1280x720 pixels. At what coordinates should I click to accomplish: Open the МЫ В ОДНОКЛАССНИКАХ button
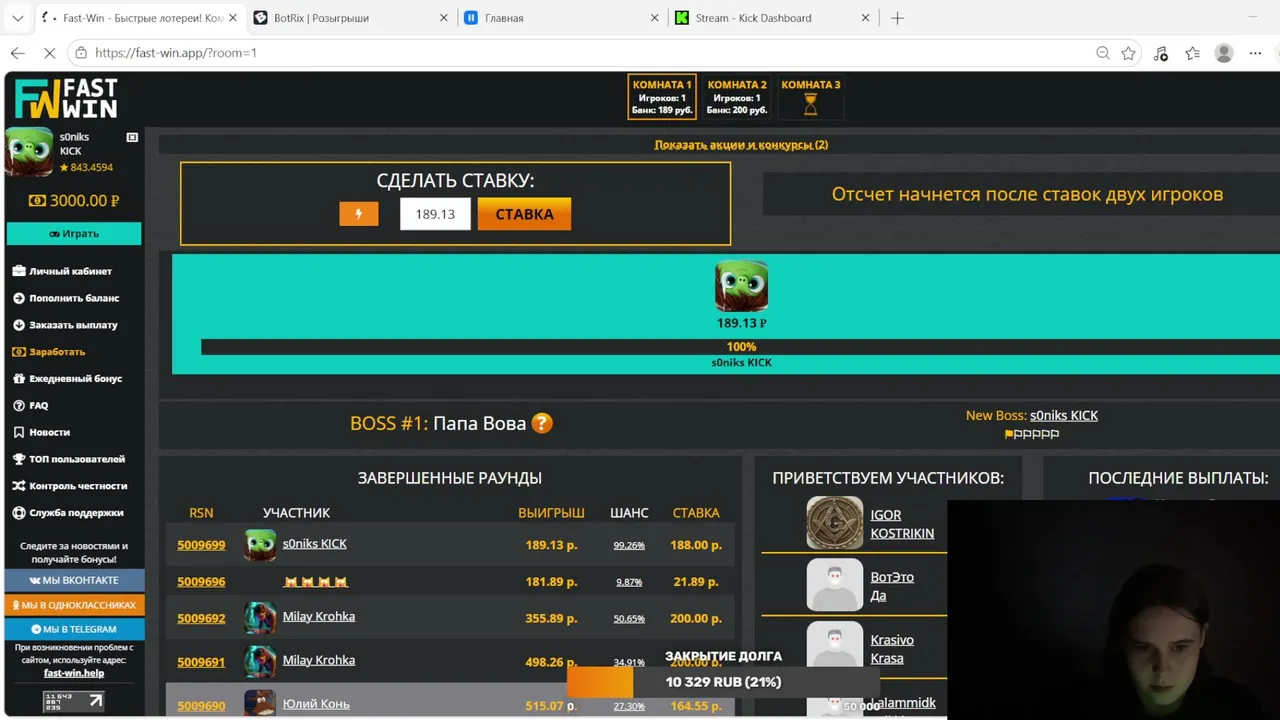74,605
